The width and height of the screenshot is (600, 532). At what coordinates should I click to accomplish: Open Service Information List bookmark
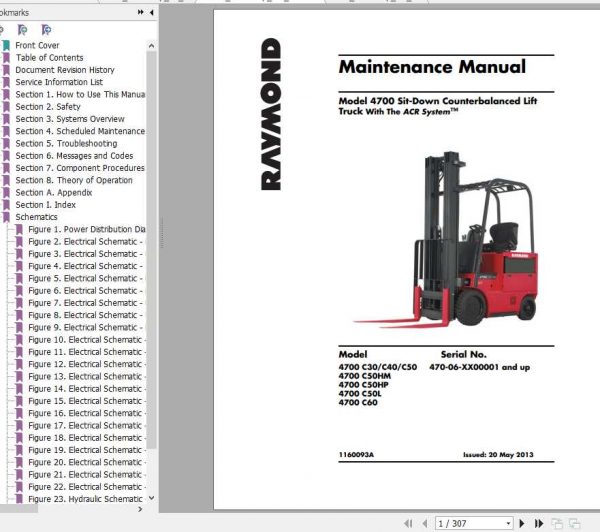(x=59, y=82)
